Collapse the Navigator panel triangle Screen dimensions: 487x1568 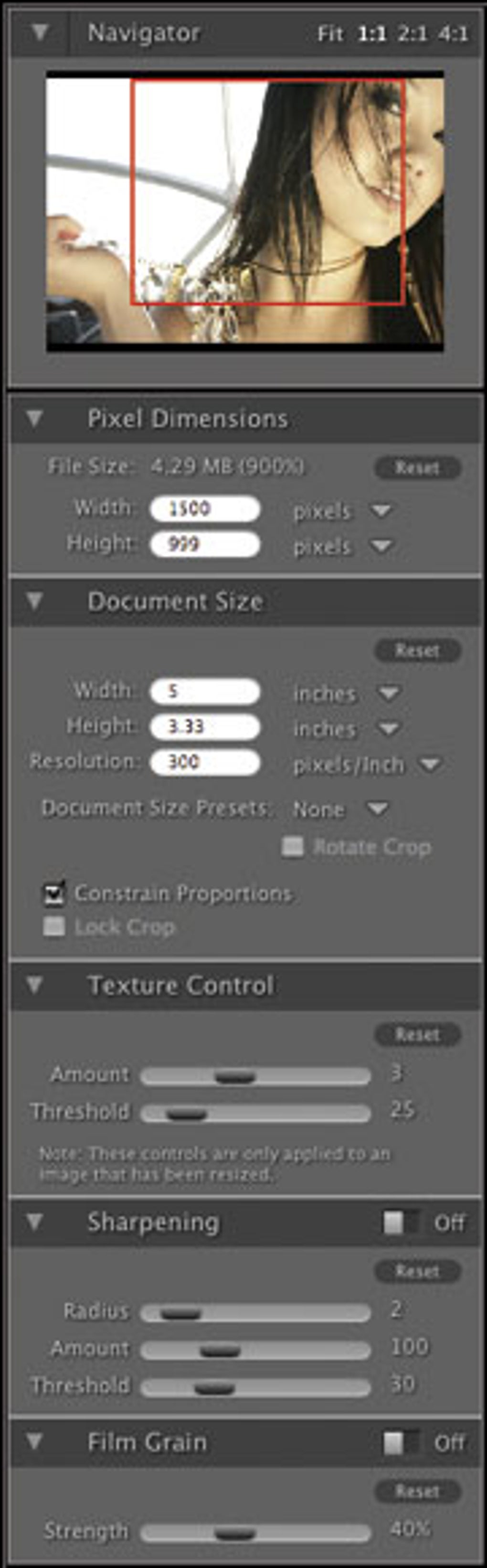[40, 32]
